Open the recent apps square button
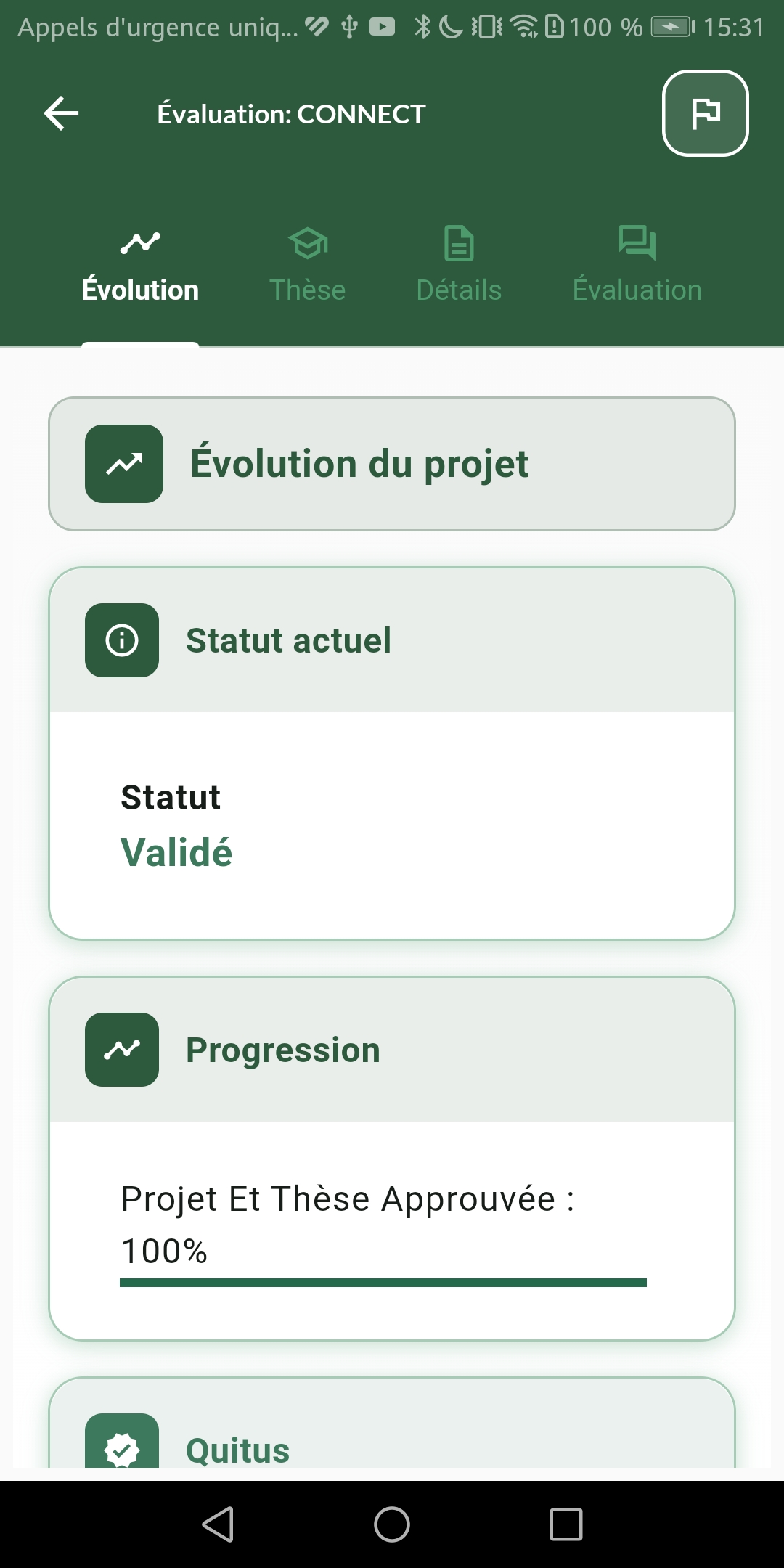 click(x=566, y=1524)
